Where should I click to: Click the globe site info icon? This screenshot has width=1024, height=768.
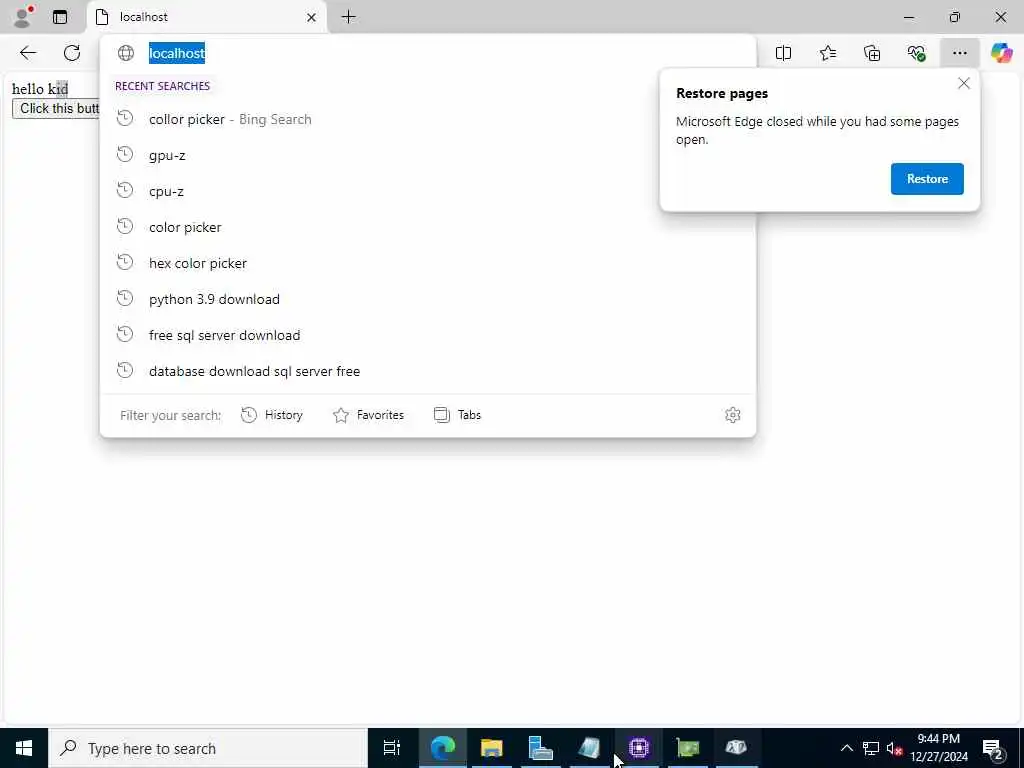point(125,53)
